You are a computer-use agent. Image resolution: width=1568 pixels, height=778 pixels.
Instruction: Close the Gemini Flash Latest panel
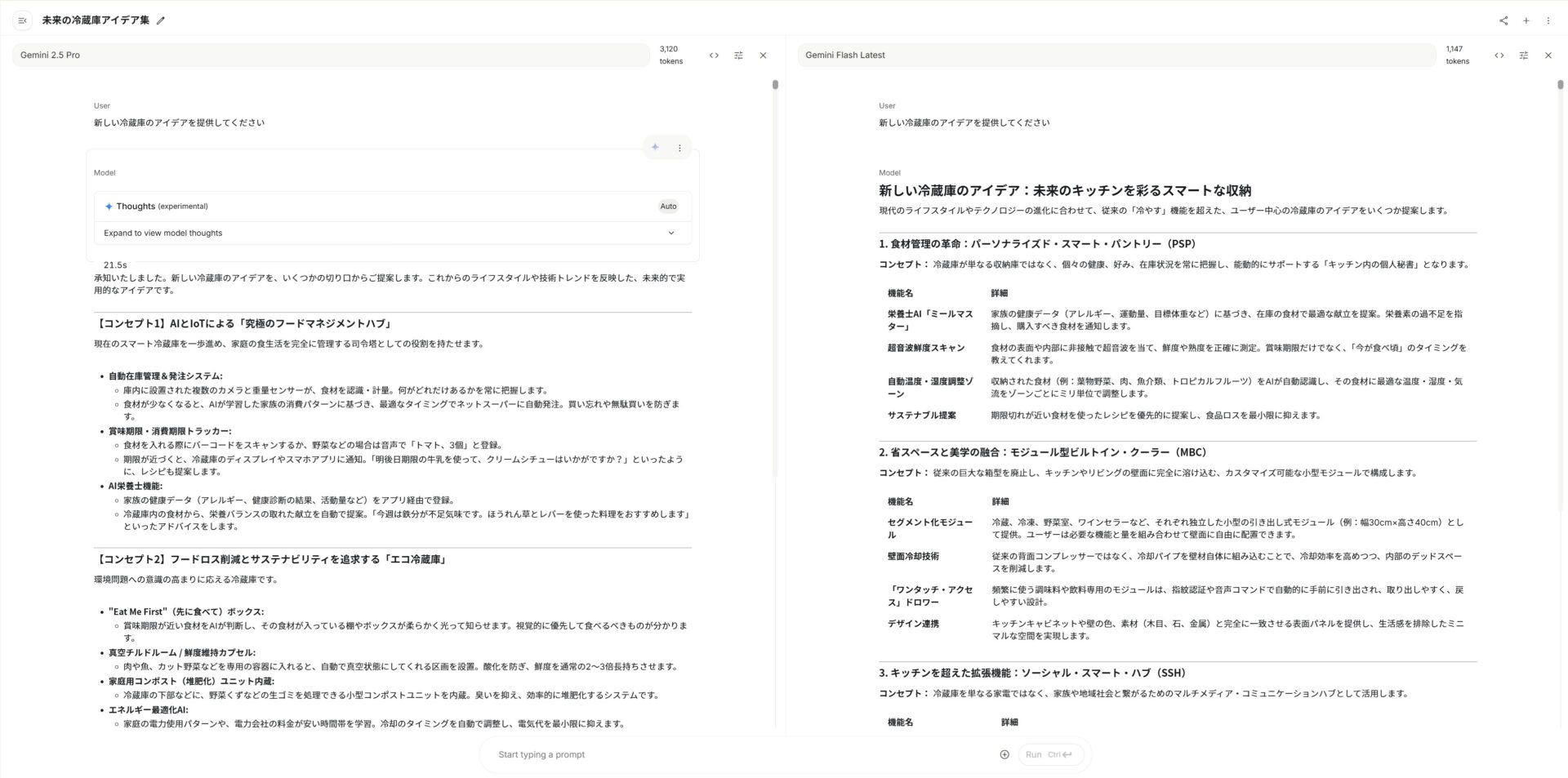(x=1548, y=56)
